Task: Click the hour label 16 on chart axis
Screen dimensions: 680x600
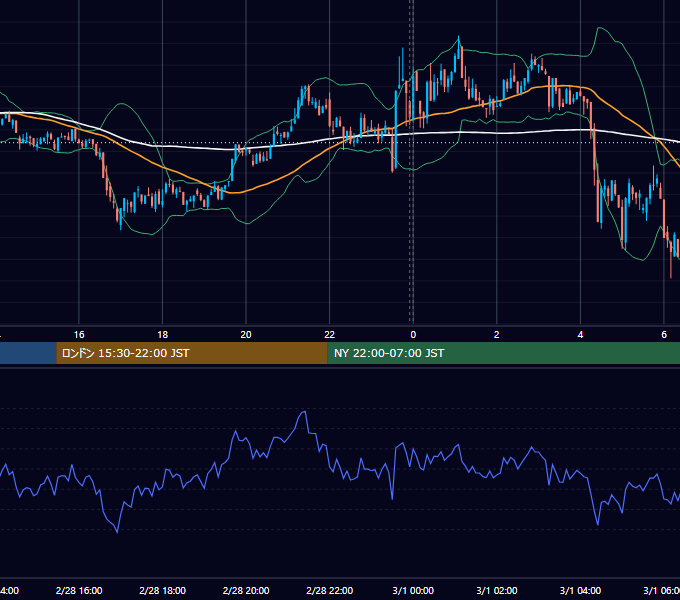Action: tap(79, 335)
